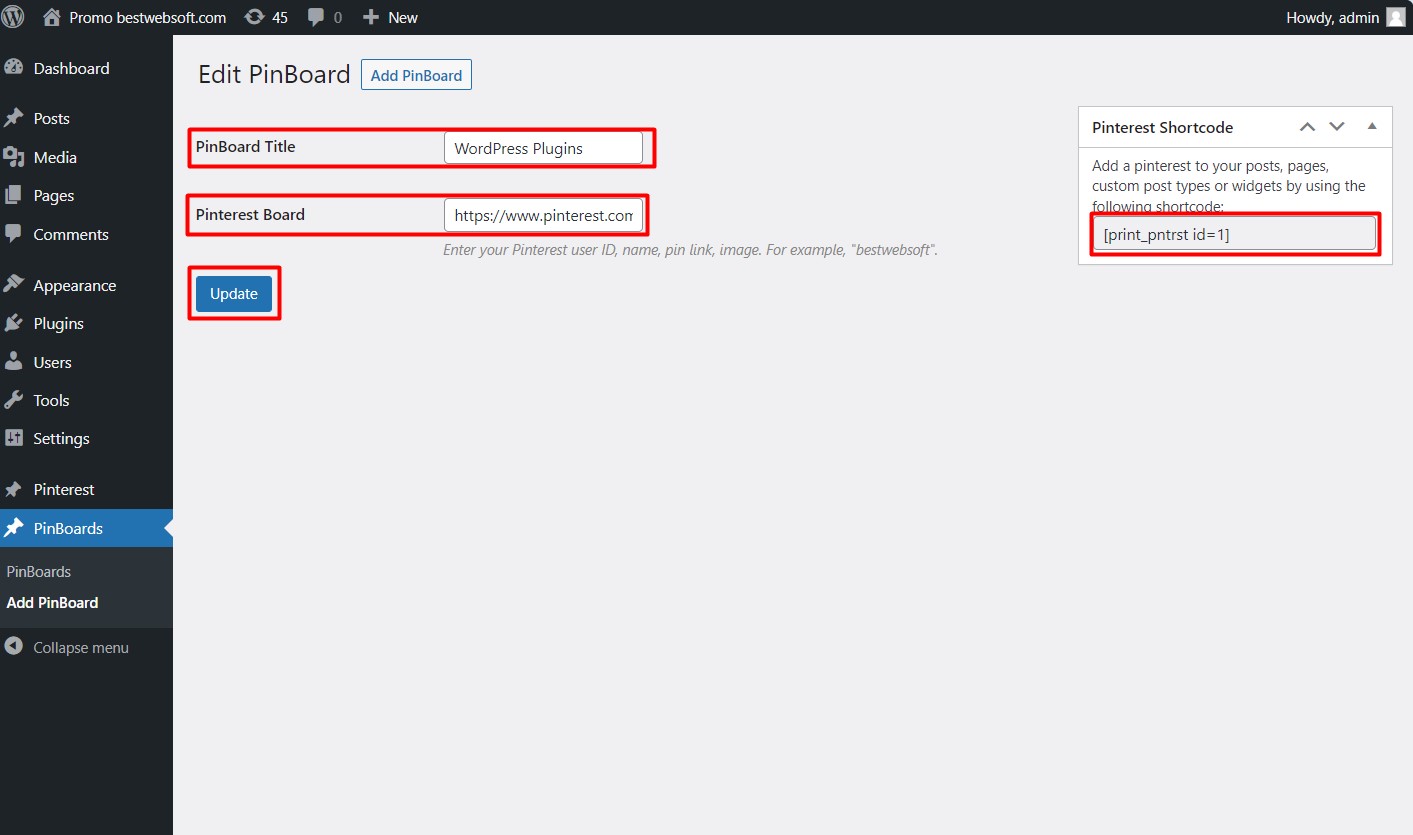Click the WordPress logo icon
The height and width of the screenshot is (835, 1413).
click(13, 17)
